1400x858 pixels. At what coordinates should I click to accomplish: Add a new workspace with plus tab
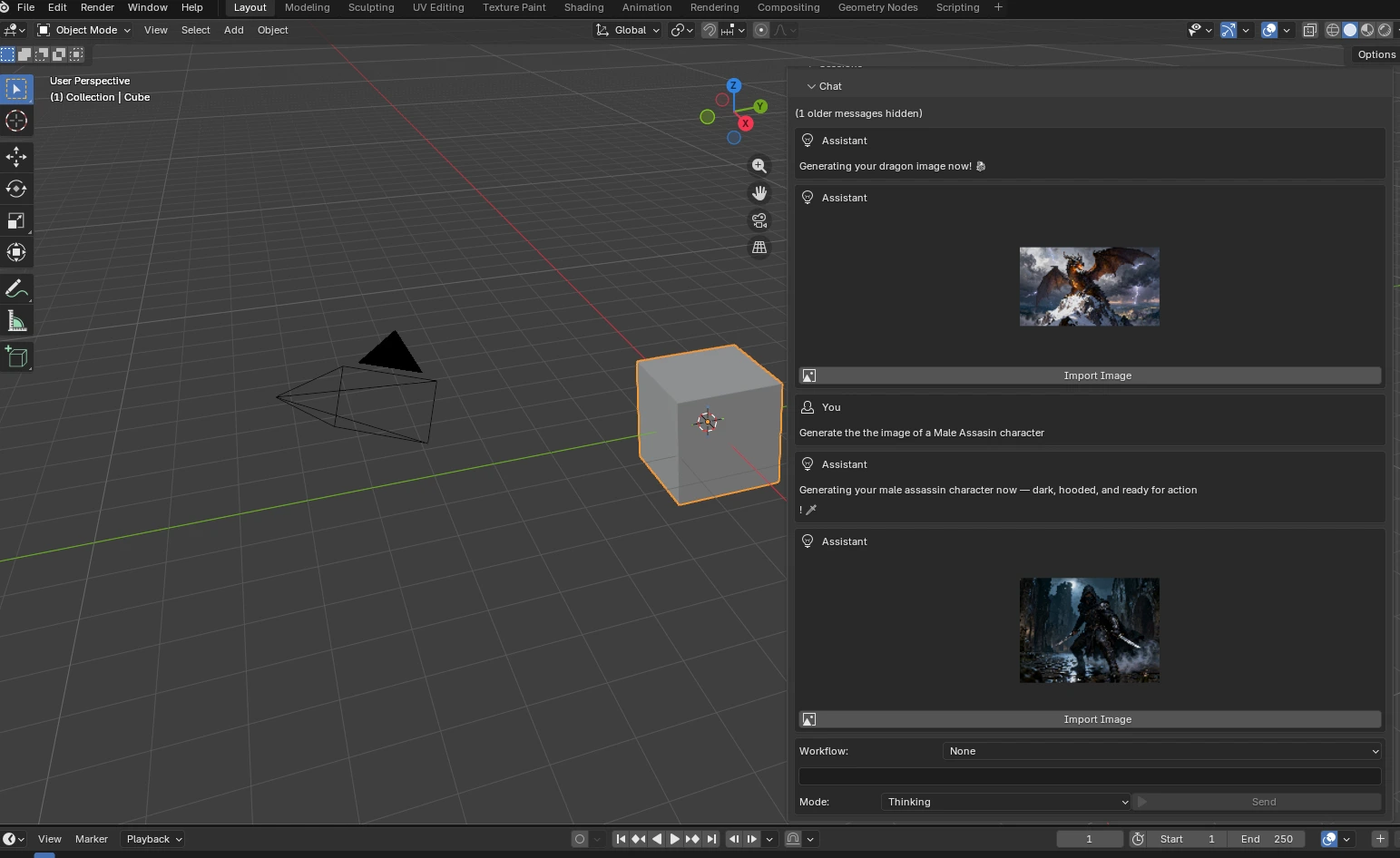pyautogui.click(x=998, y=7)
